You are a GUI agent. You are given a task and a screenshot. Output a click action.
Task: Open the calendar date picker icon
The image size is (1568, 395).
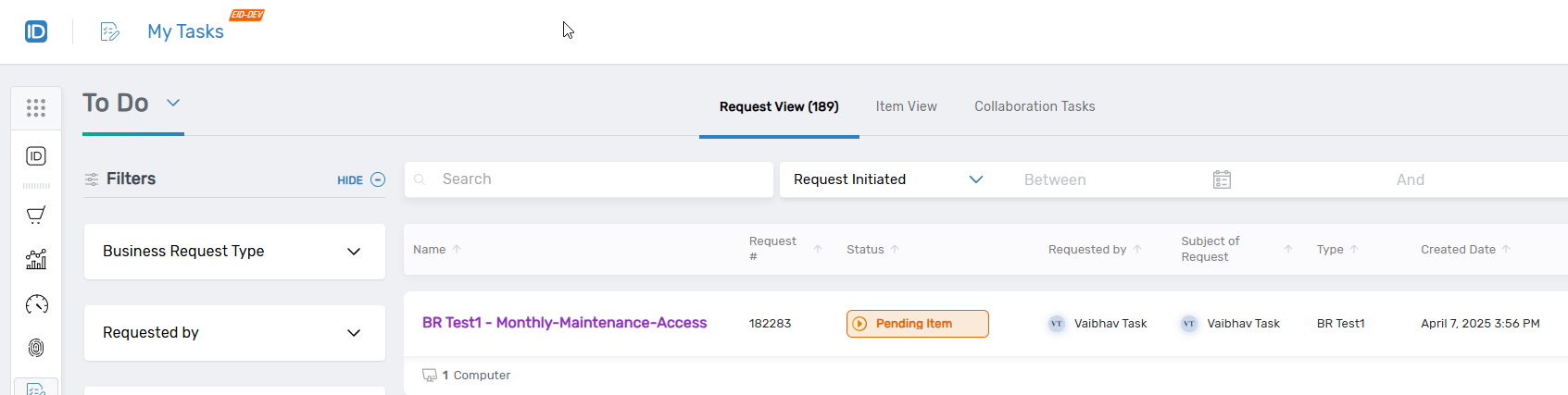point(1222,179)
